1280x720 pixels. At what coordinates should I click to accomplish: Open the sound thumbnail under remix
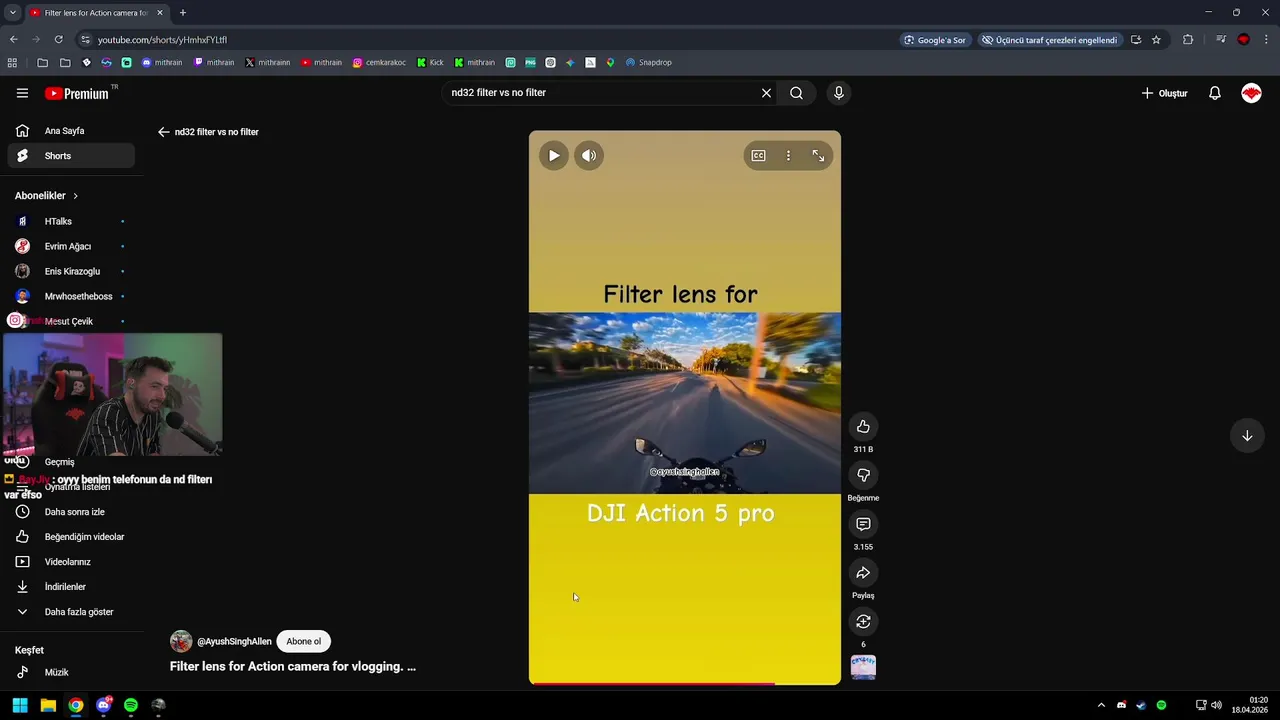[863, 667]
